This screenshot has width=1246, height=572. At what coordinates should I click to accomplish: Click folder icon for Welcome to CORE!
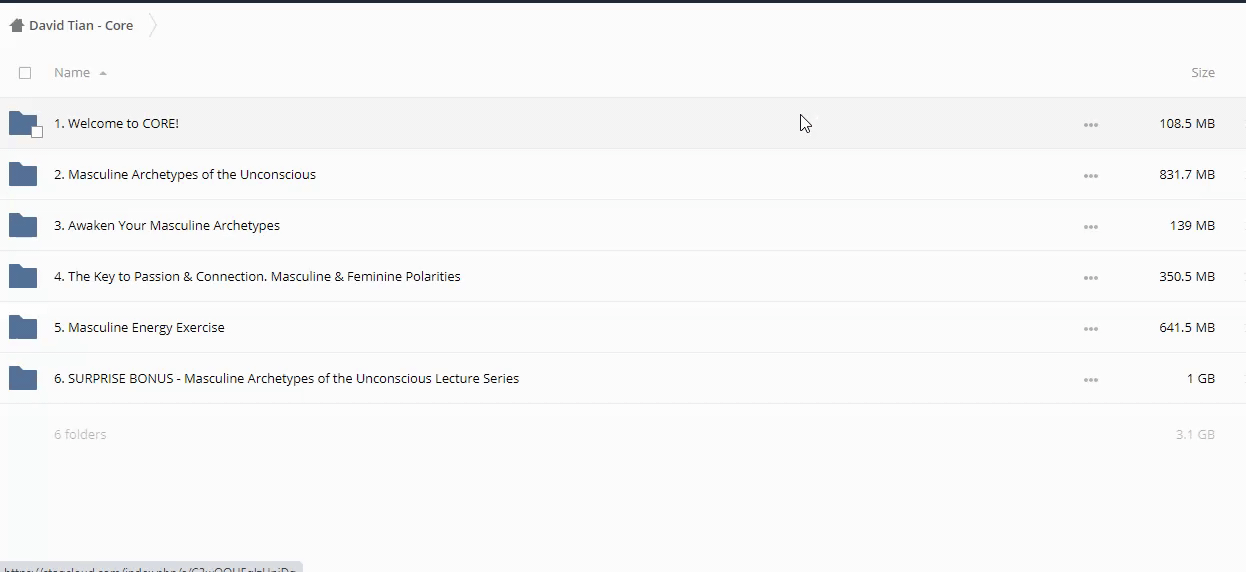[22, 122]
